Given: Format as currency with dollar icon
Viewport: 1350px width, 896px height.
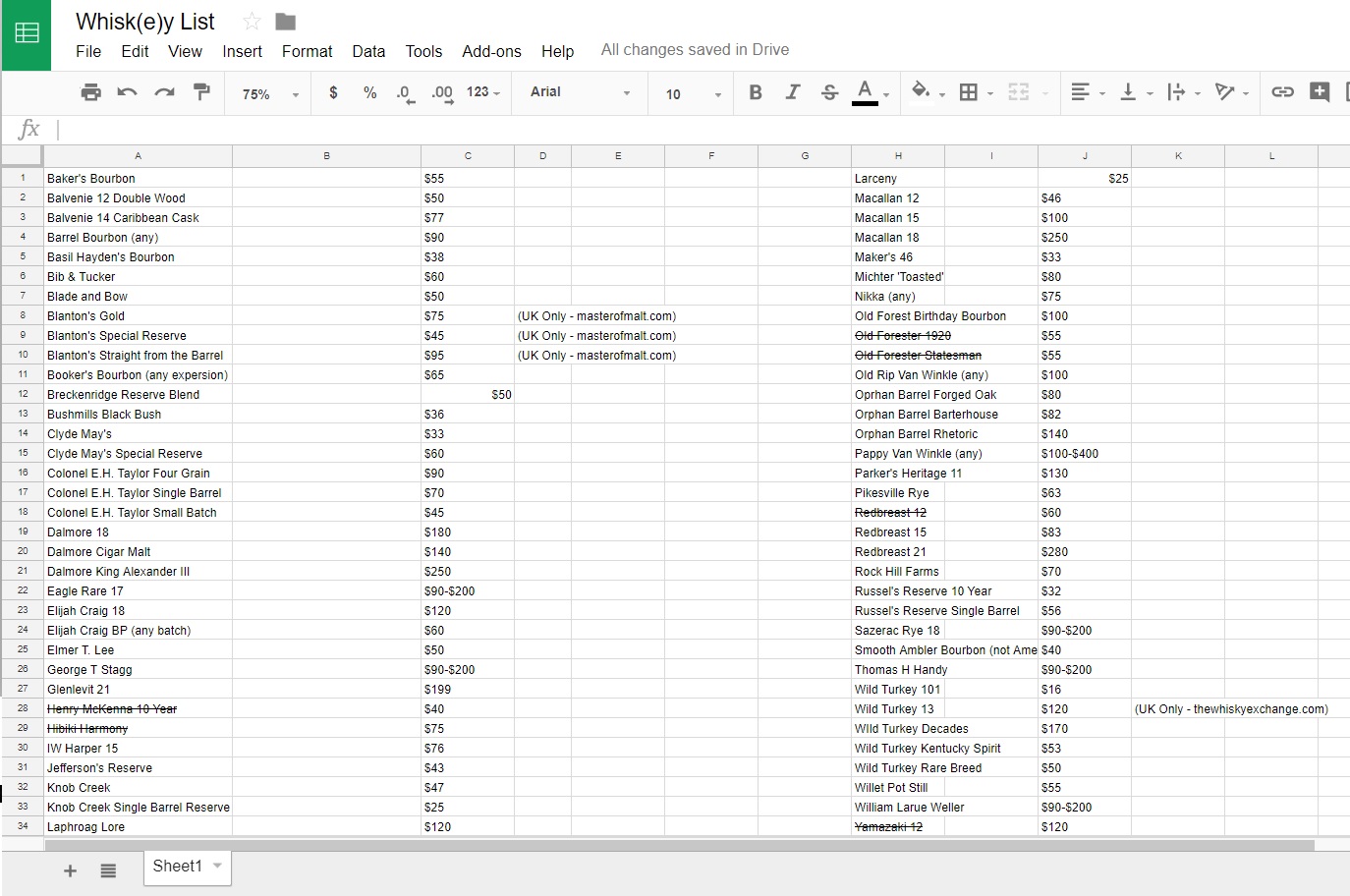Looking at the screenshot, I should pyautogui.click(x=334, y=92).
